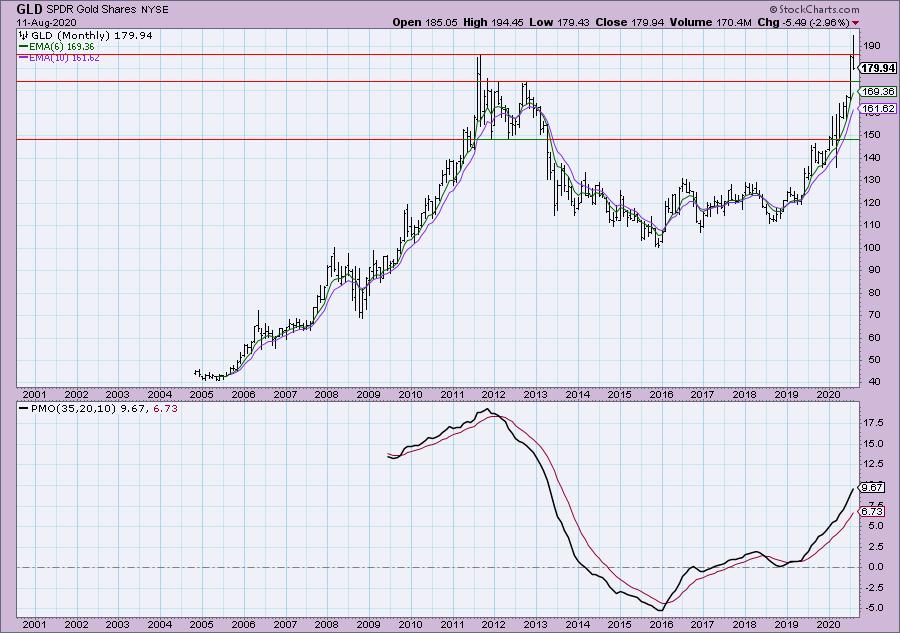Click the candlestick icon in GLD legend
900x633 pixels.
coord(24,36)
